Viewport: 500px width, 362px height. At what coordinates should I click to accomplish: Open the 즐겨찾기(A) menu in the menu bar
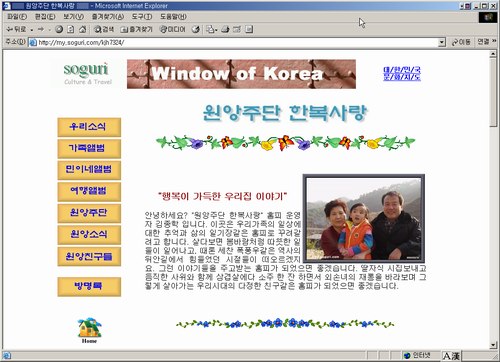coord(108,16)
